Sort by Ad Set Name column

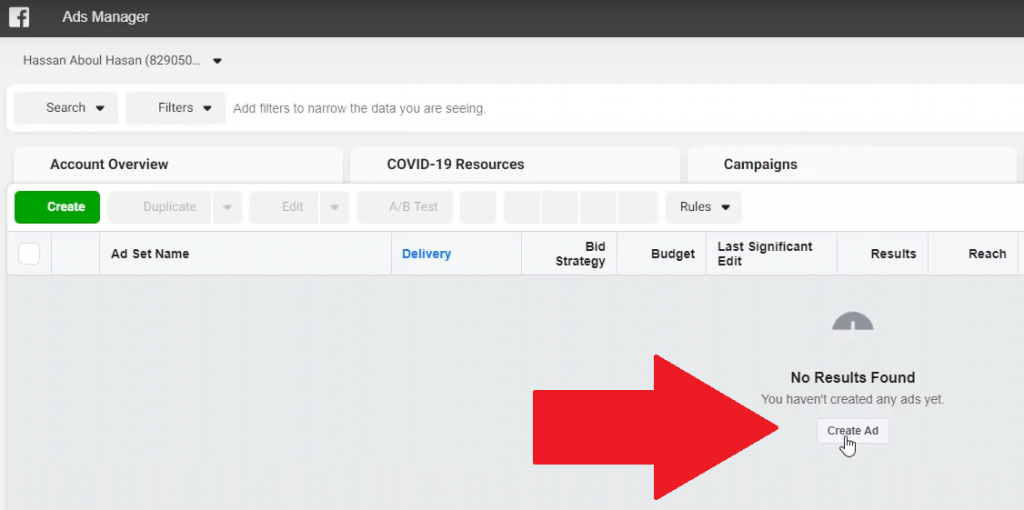[x=246, y=254]
